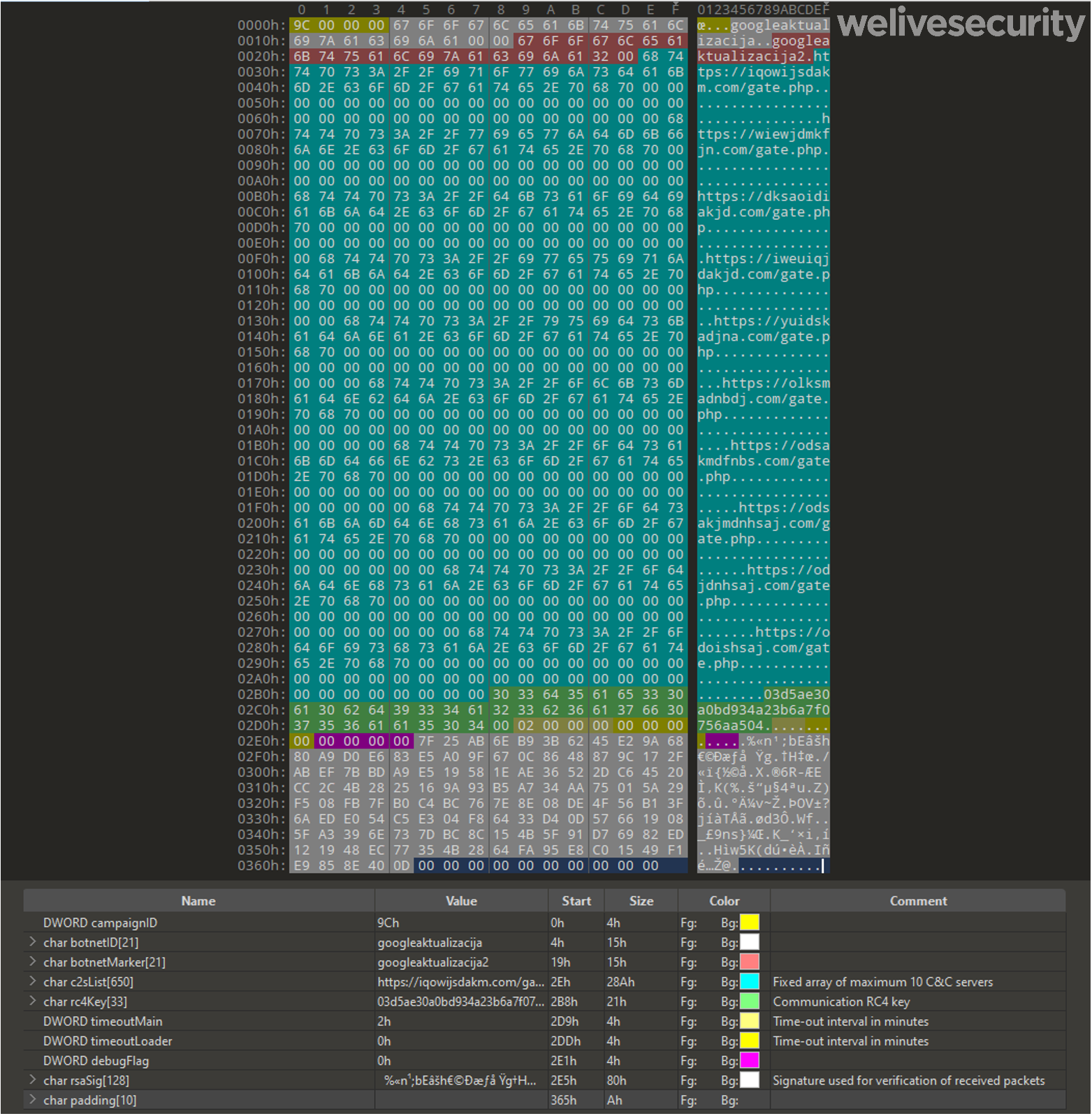Screen dimensions: 1092x1116
Task: Select the DWORD debugFlag row name
Action: tap(96, 1060)
